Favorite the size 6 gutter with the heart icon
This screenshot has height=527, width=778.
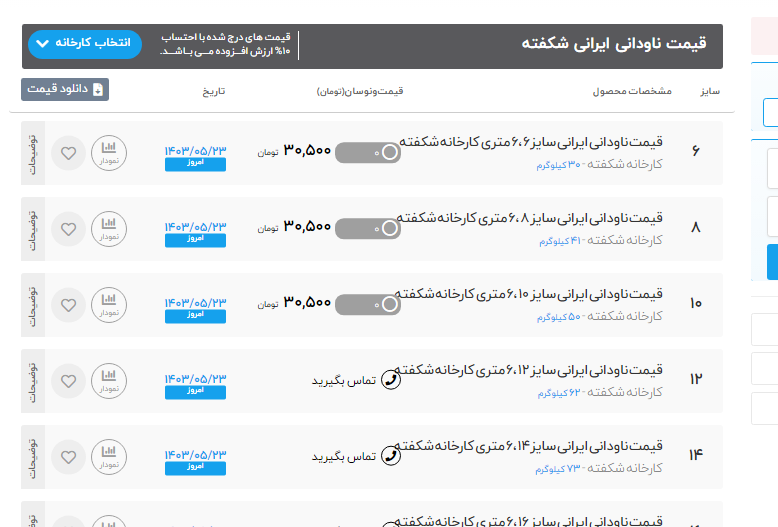click(68, 154)
